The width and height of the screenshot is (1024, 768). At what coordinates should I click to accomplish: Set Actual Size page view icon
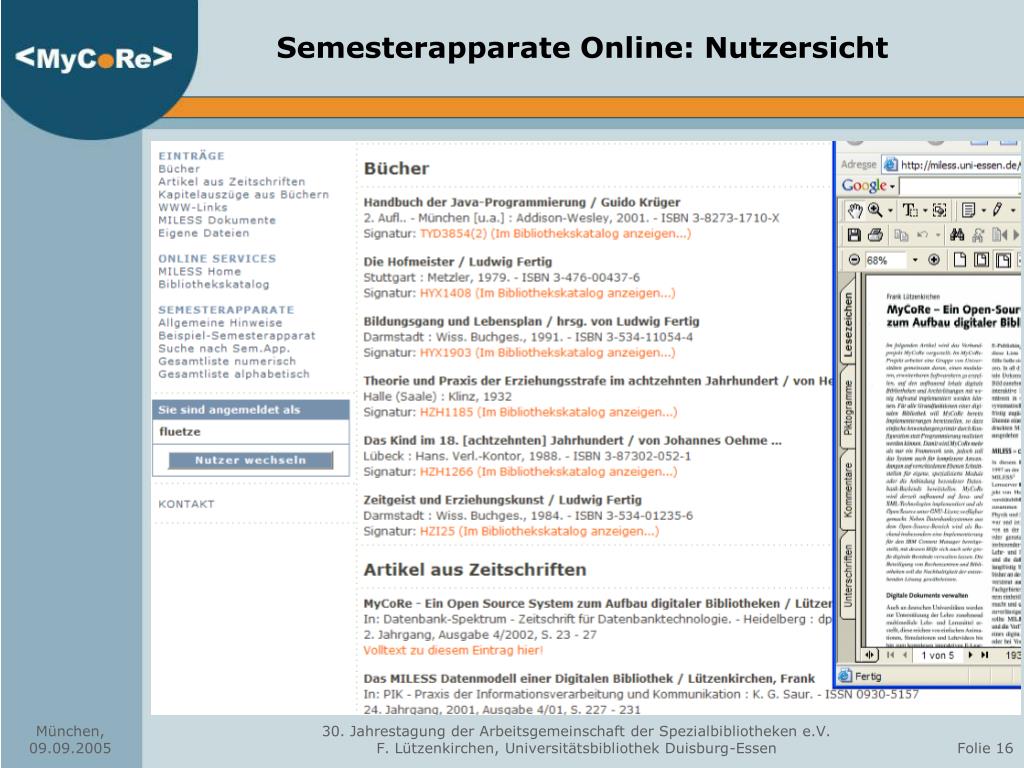coord(960,259)
